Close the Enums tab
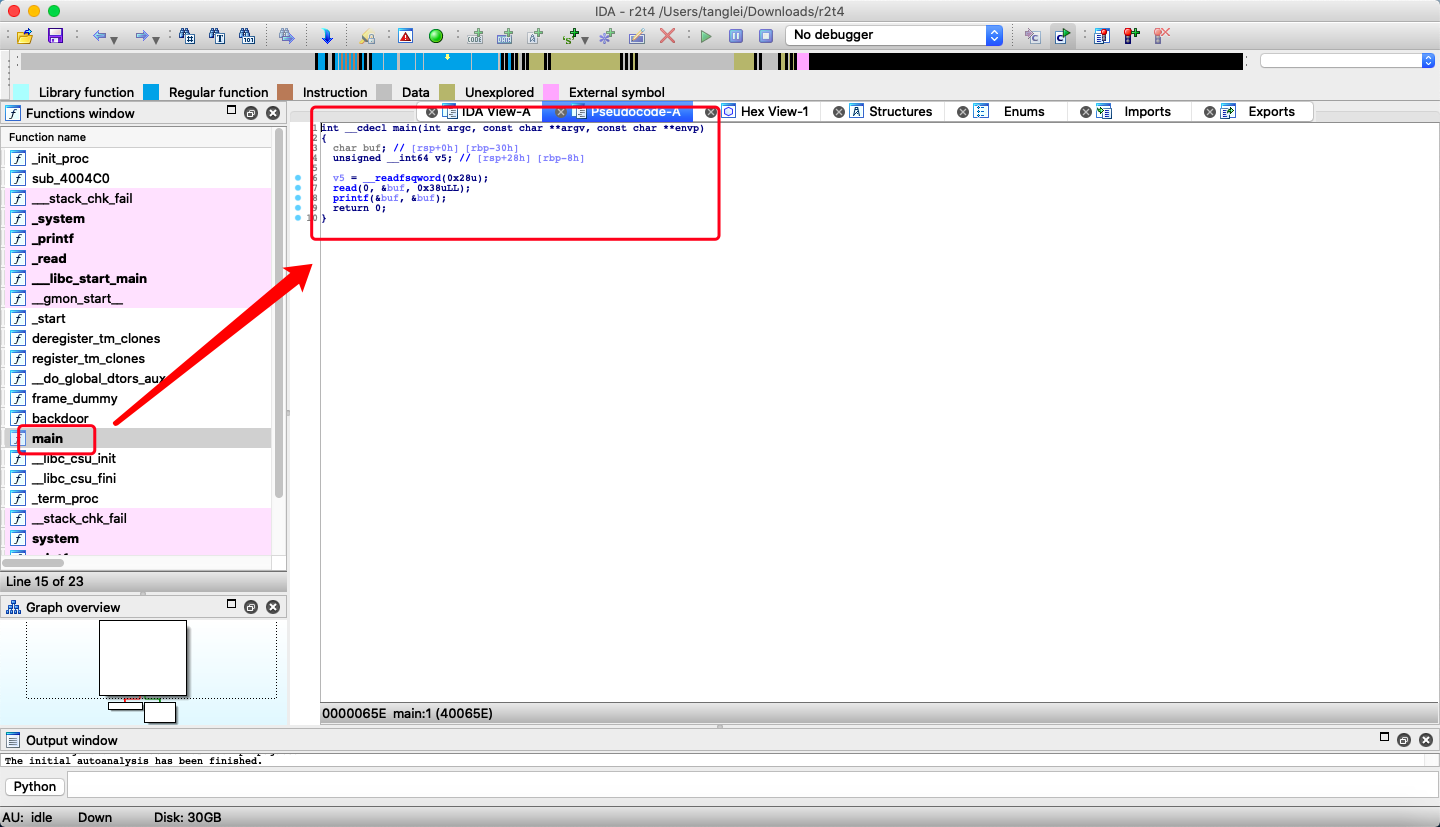The image size is (1440, 827). (963, 112)
